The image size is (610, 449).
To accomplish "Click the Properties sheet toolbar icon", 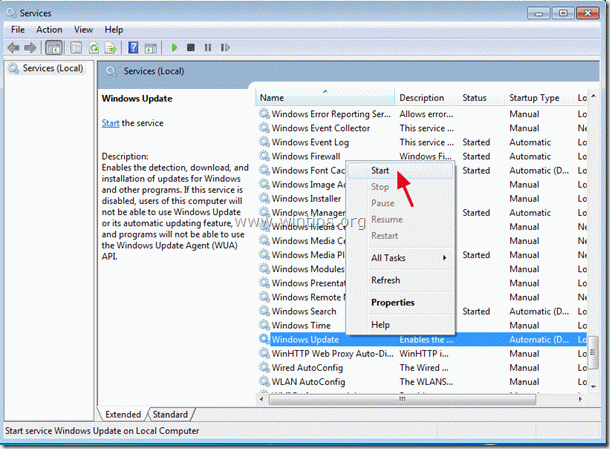I will pyautogui.click(x=76, y=48).
